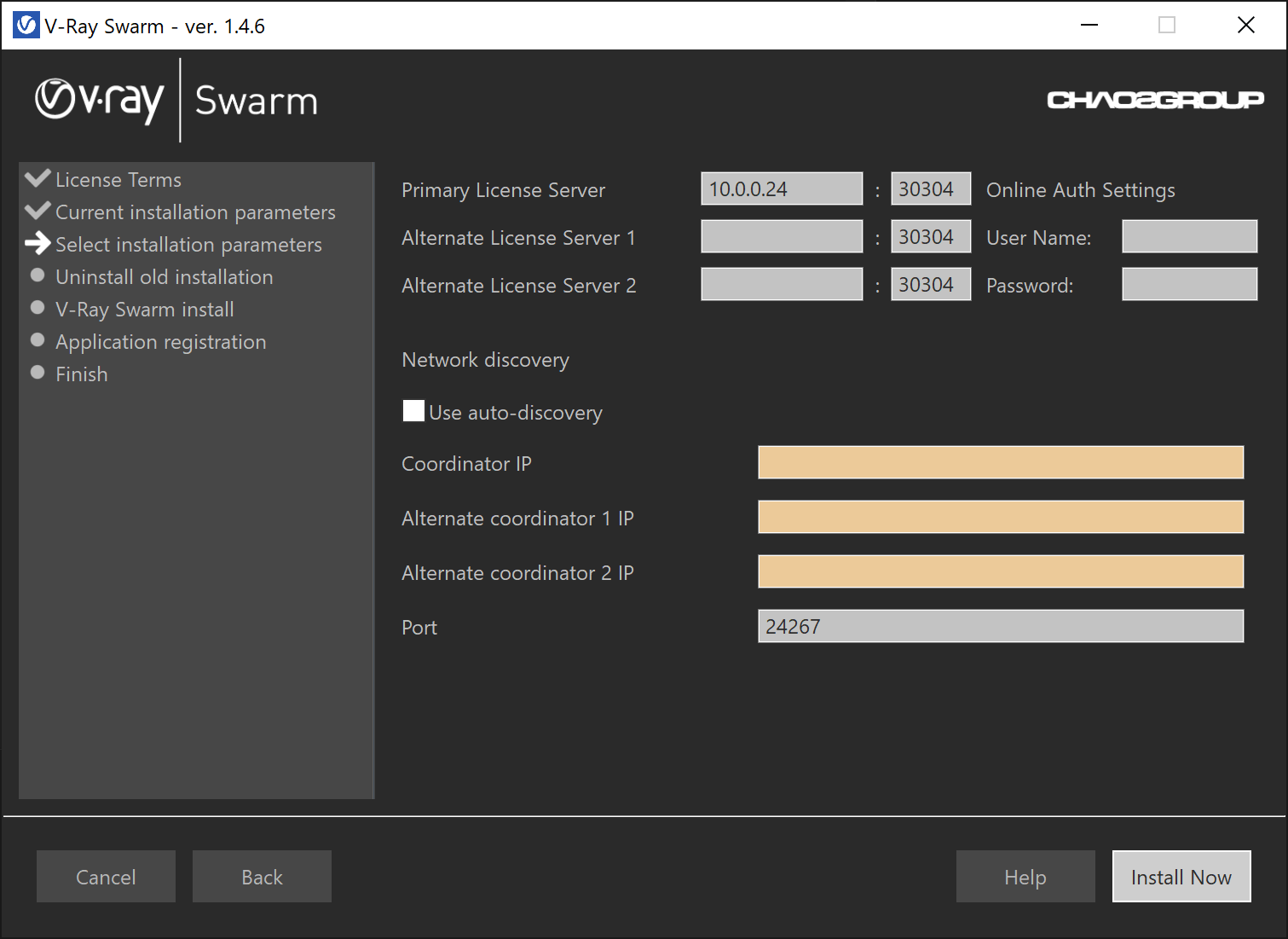
Task: Go Back to previous step
Action: (262, 877)
